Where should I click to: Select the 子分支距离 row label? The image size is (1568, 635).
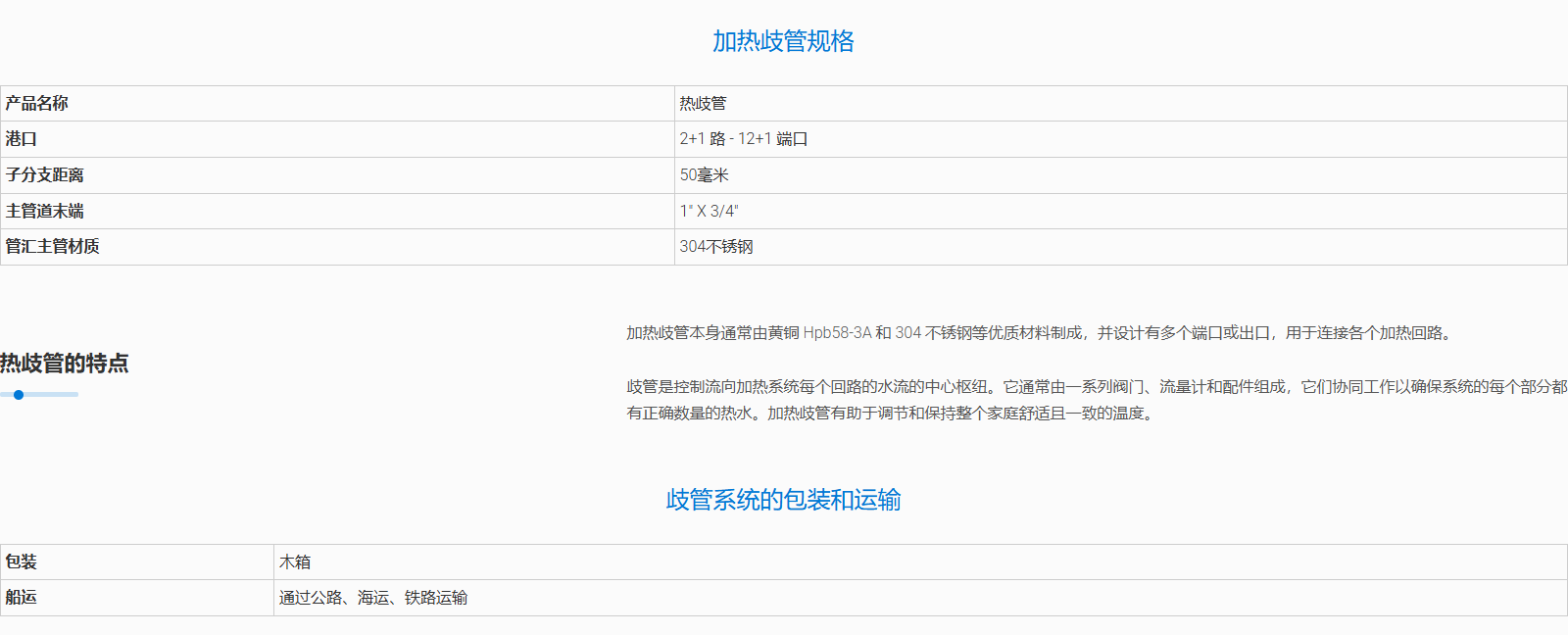[45, 175]
